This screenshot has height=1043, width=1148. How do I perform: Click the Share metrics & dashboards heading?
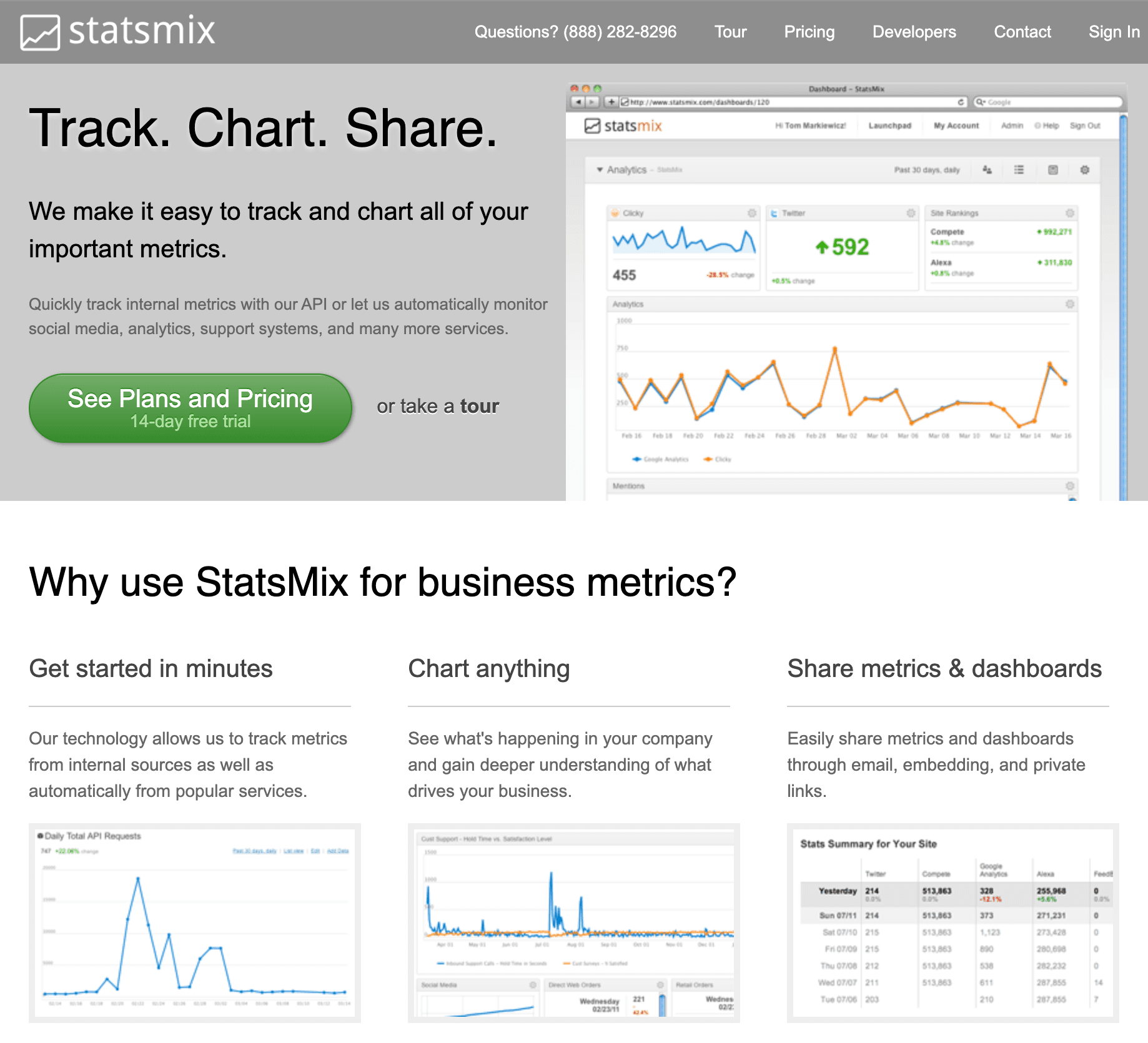click(x=944, y=668)
